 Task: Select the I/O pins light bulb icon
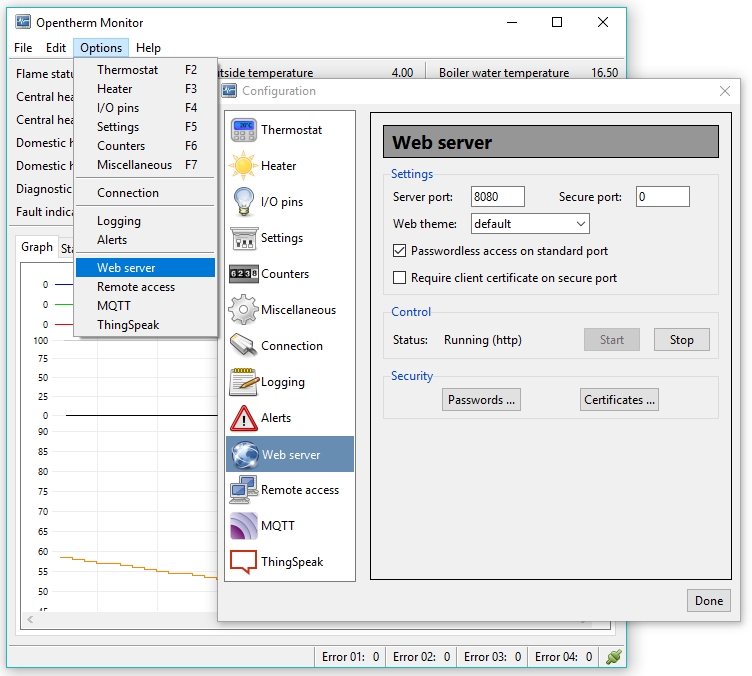244,202
